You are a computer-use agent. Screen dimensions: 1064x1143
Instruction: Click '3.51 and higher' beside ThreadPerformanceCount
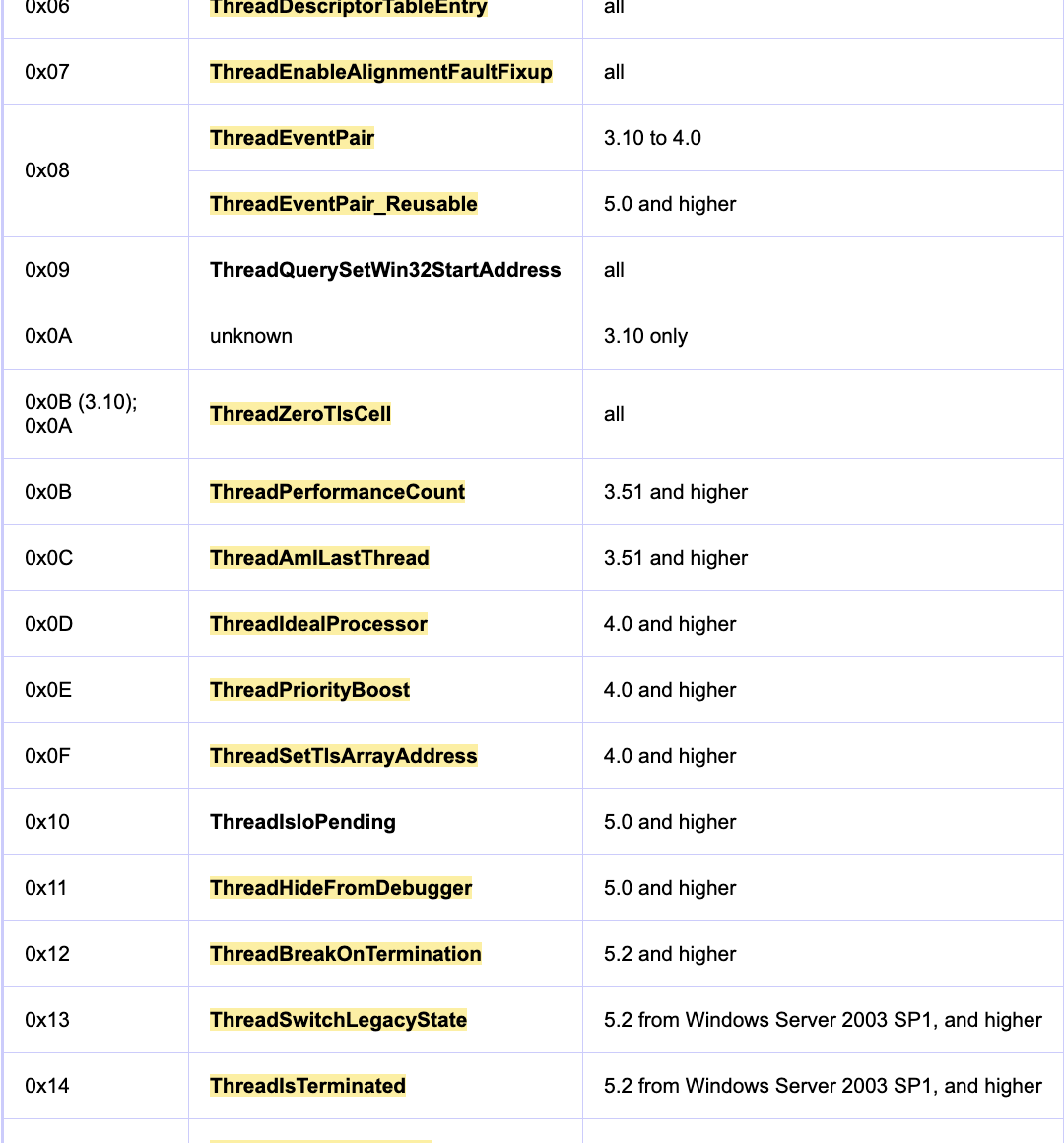676,492
